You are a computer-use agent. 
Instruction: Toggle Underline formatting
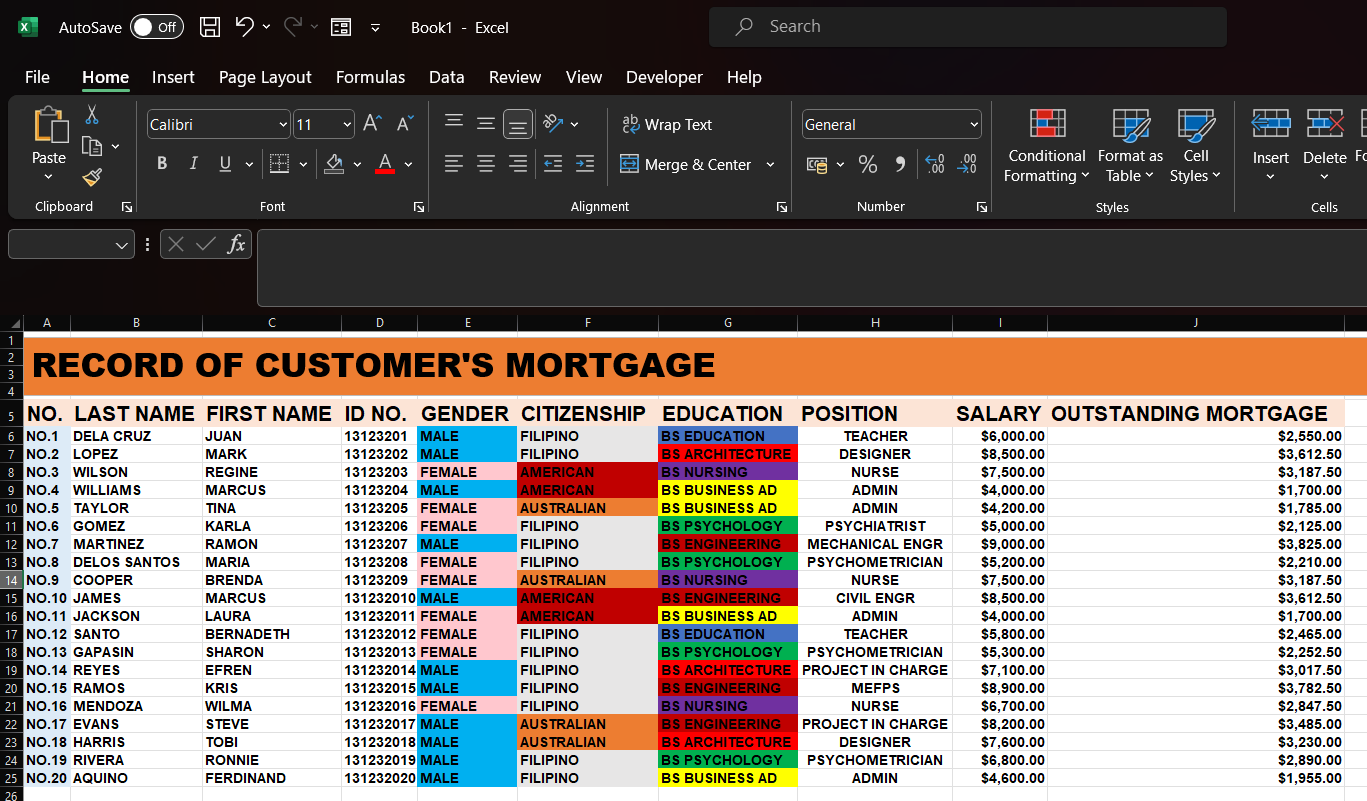click(225, 164)
